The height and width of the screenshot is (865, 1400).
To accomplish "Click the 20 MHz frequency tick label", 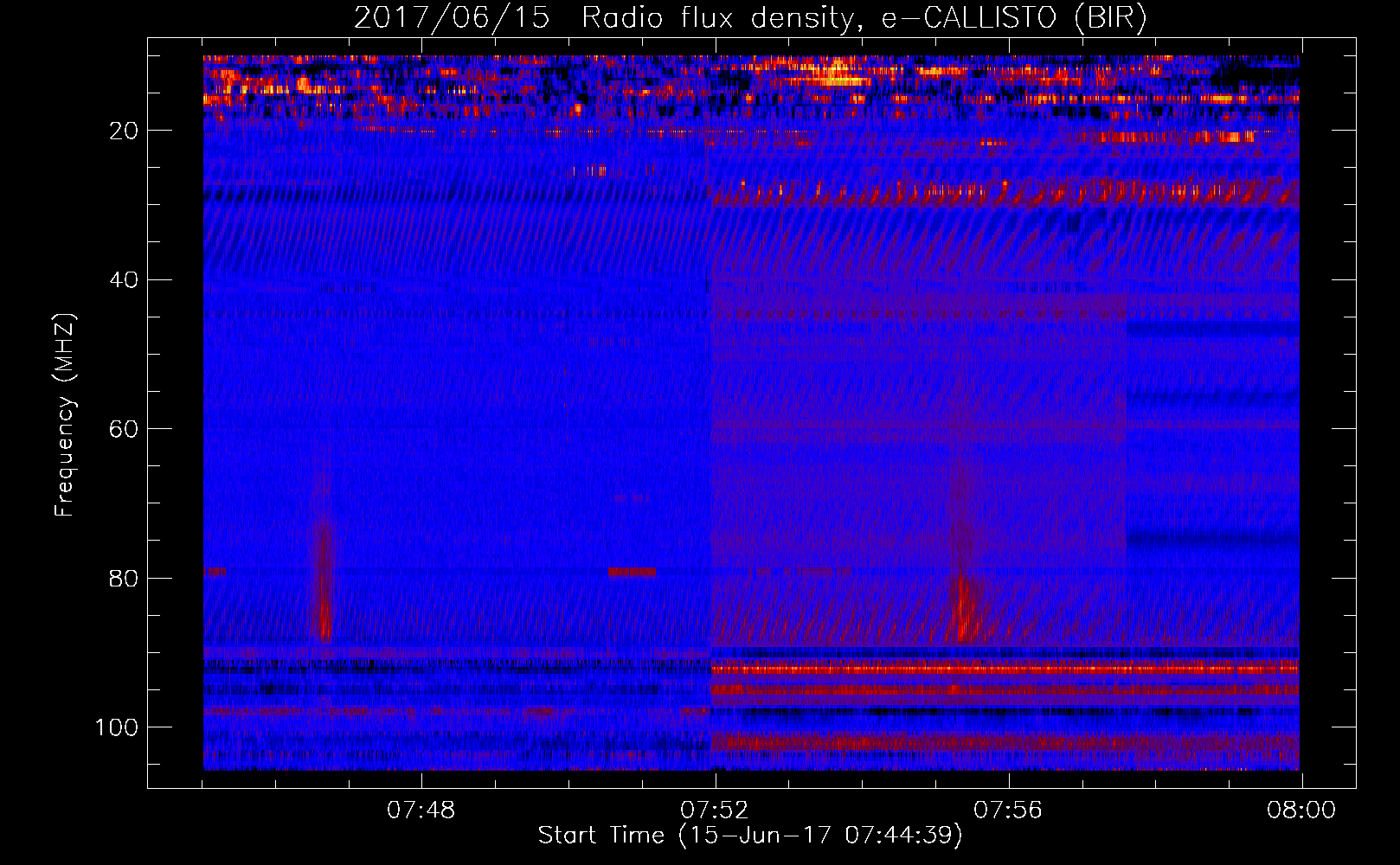I will pos(125,131).
